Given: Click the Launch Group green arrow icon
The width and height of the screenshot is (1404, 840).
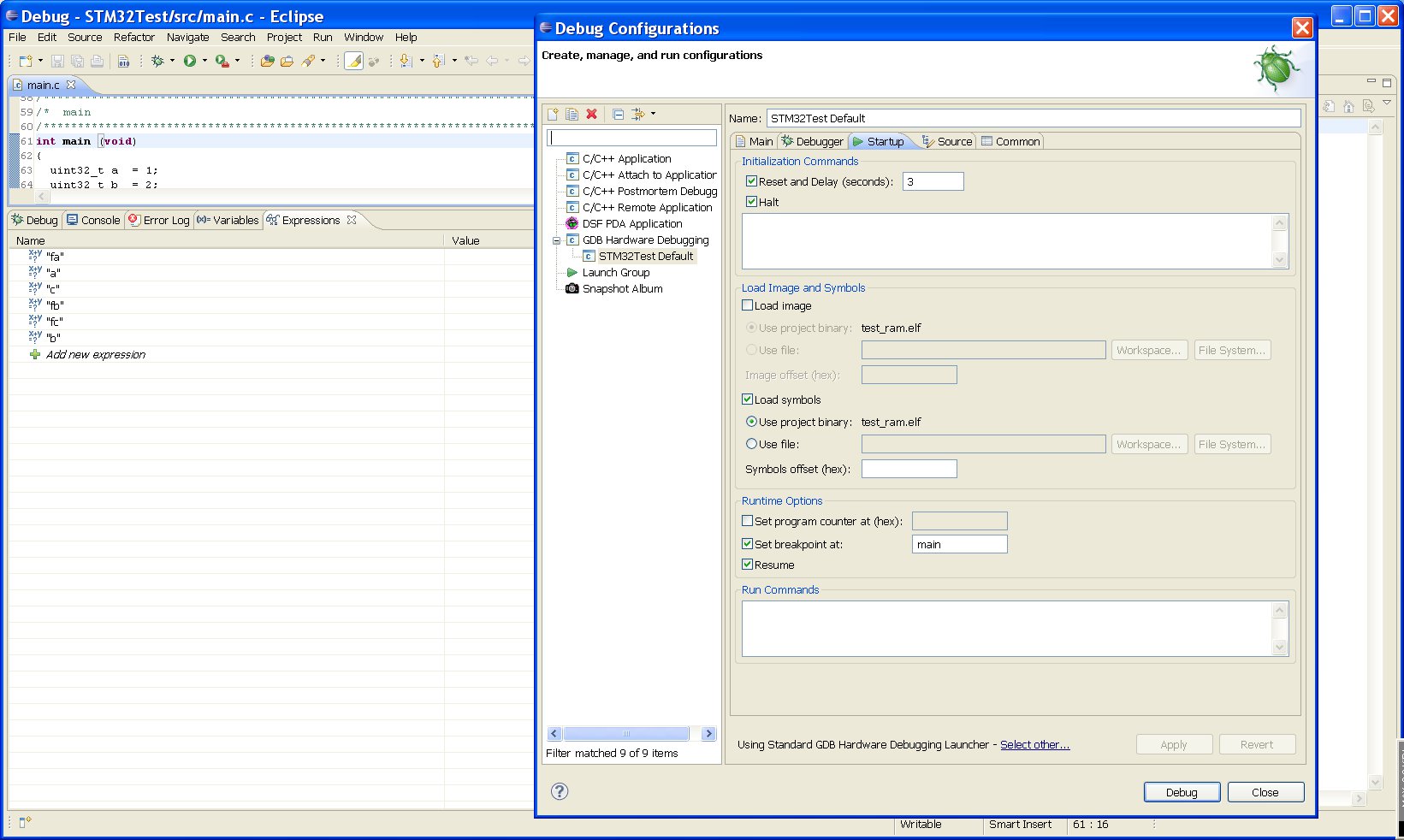Looking at the screenshot, I should pos(572,272).
